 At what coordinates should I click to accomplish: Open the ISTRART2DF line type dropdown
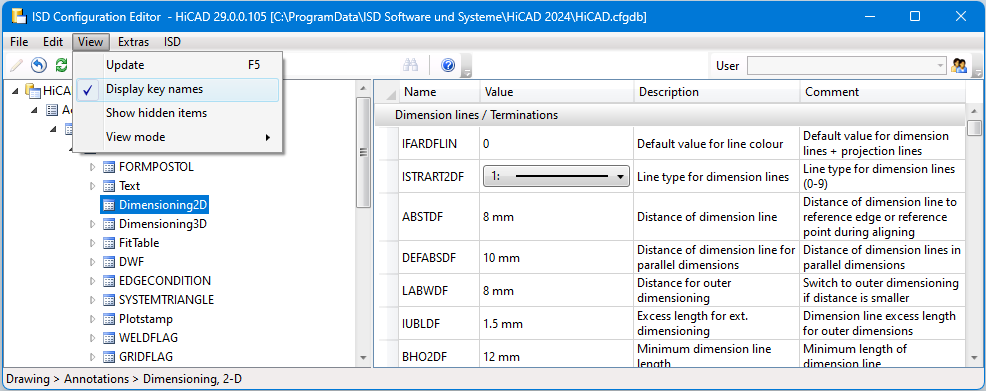557,177
